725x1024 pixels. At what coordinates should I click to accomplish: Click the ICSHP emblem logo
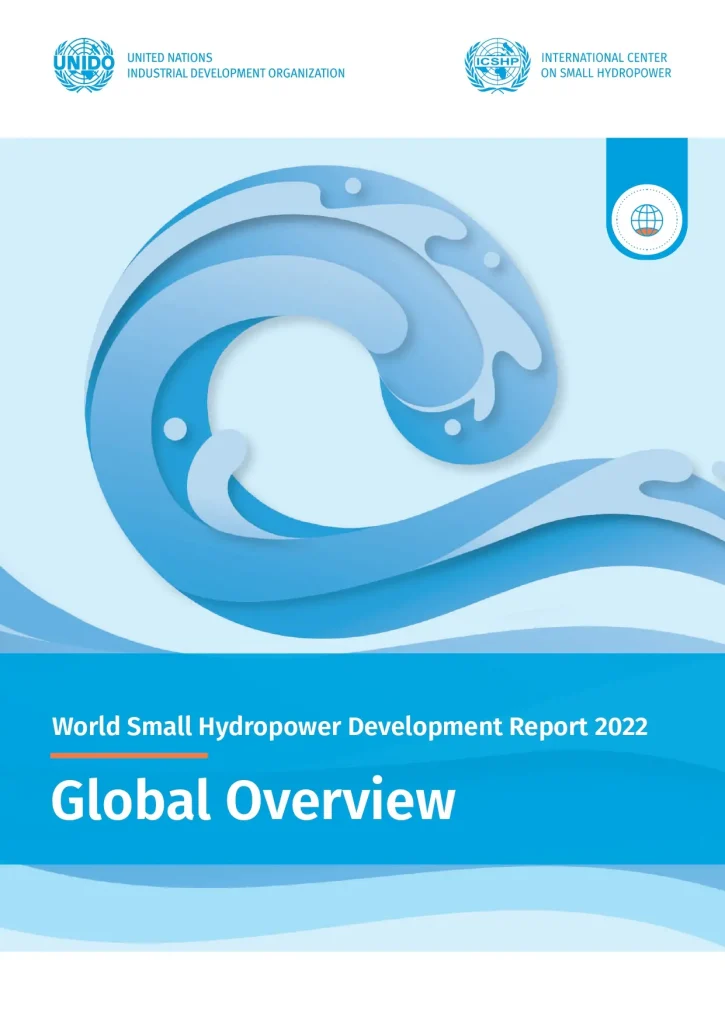click(x=497, y=65)
